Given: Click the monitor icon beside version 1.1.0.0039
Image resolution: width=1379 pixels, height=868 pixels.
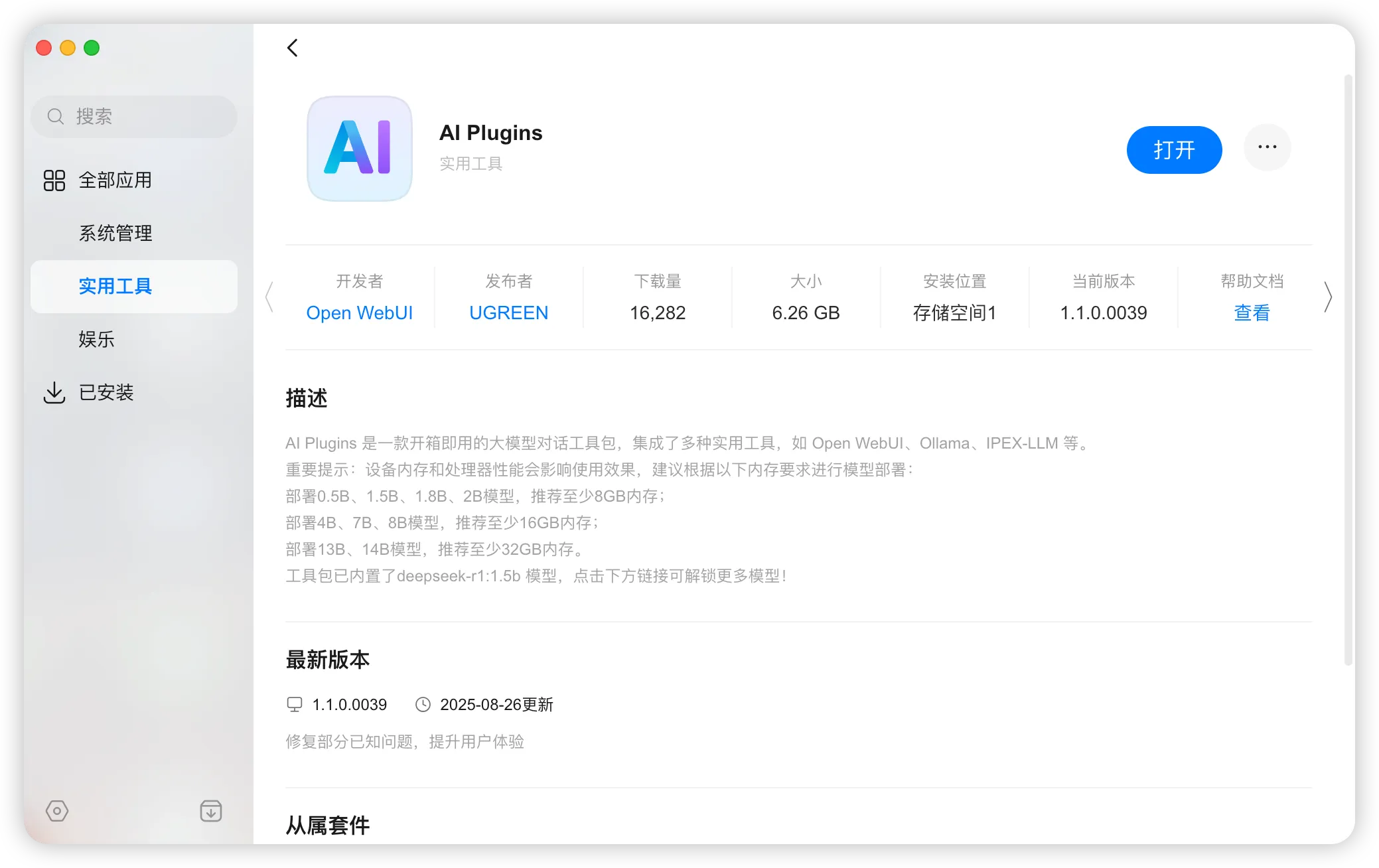Looking at the screenshot, I should click(295, 705).
